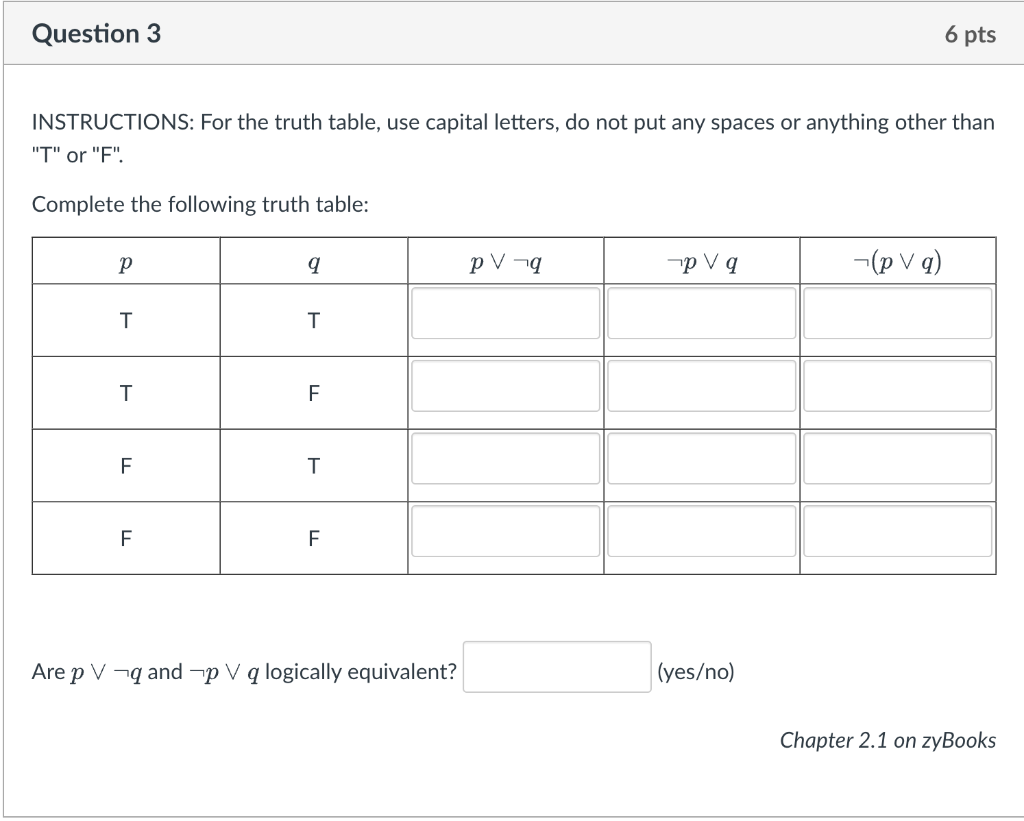Click the ¬(p ∨ q) column header
Image resolution: width=1024 pixels, height=821 pixels.
click(x=897, y=262)
